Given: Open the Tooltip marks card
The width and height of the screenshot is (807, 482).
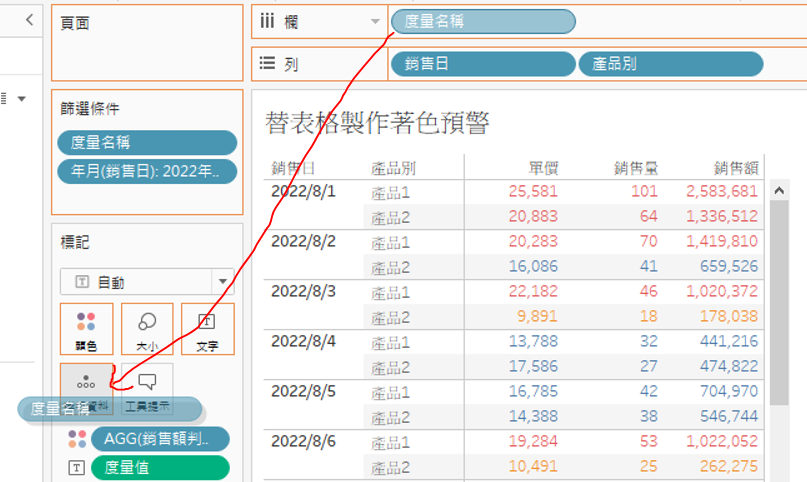Looking at the screenshot, I should (x=147, y=389).
